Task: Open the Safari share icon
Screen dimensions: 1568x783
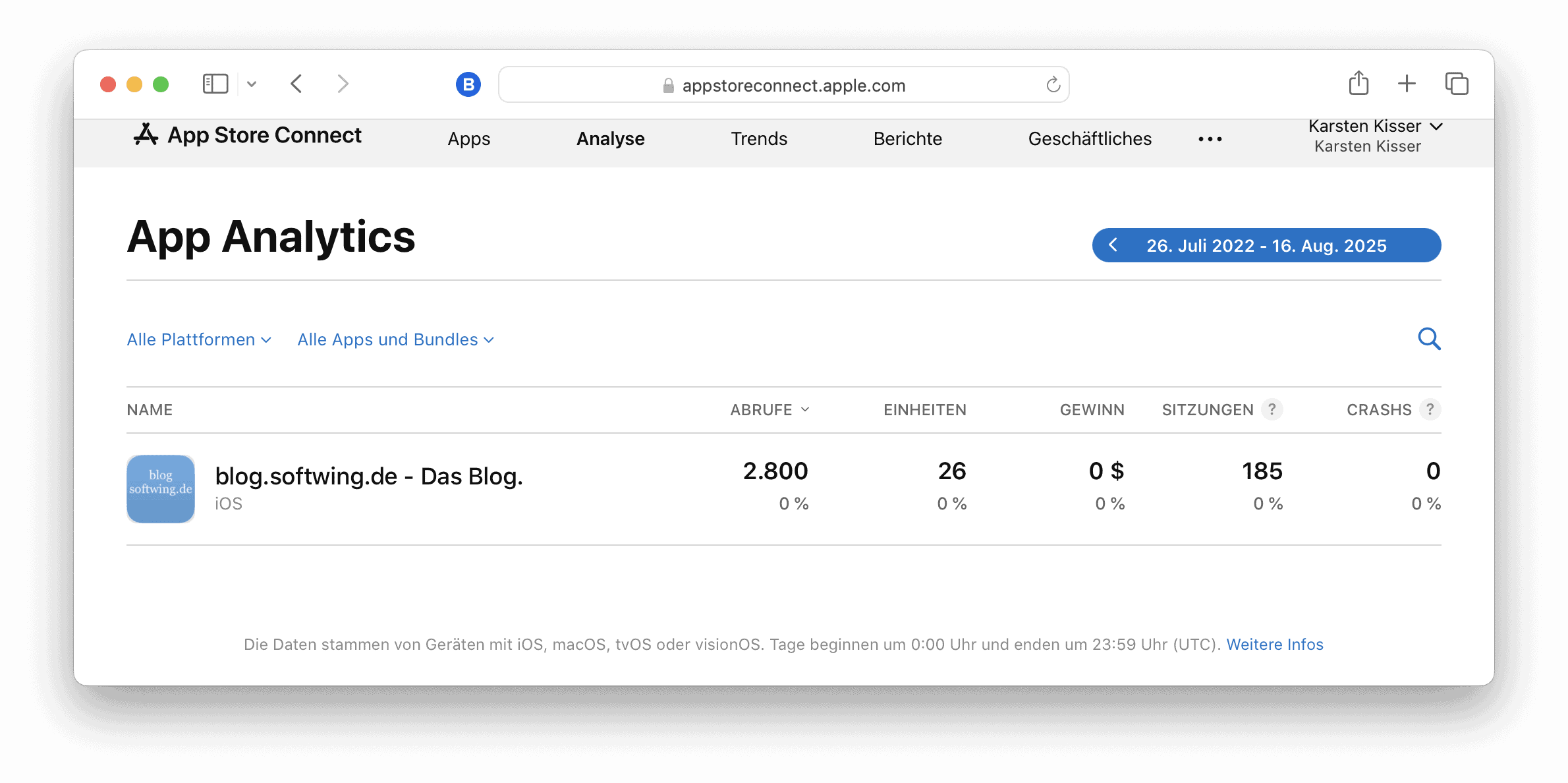Action: pyautogui.click(x=1358, y=83)
